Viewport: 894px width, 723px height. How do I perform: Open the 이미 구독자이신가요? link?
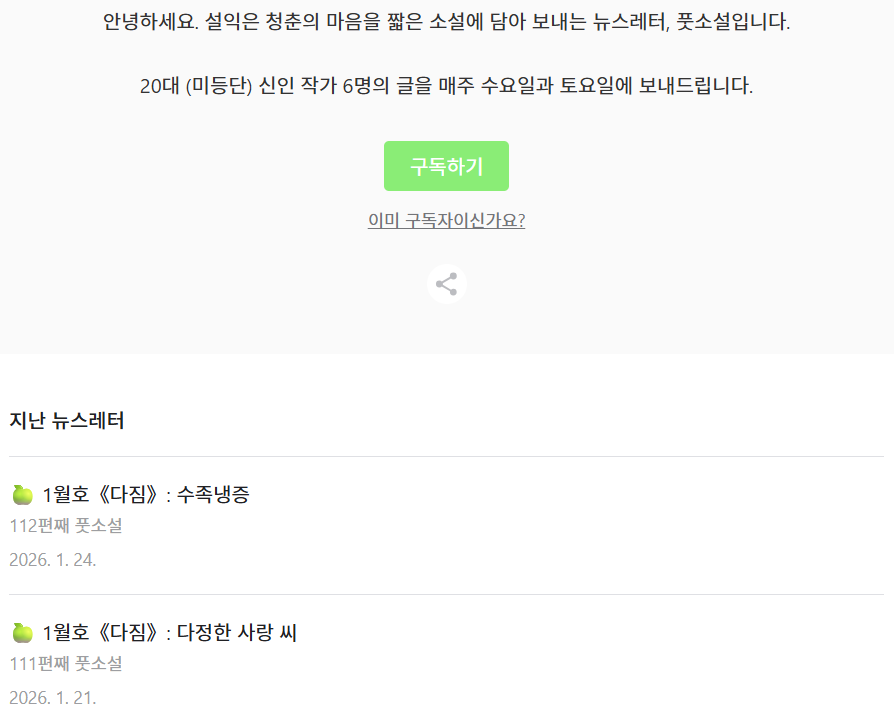pos(446,221)
